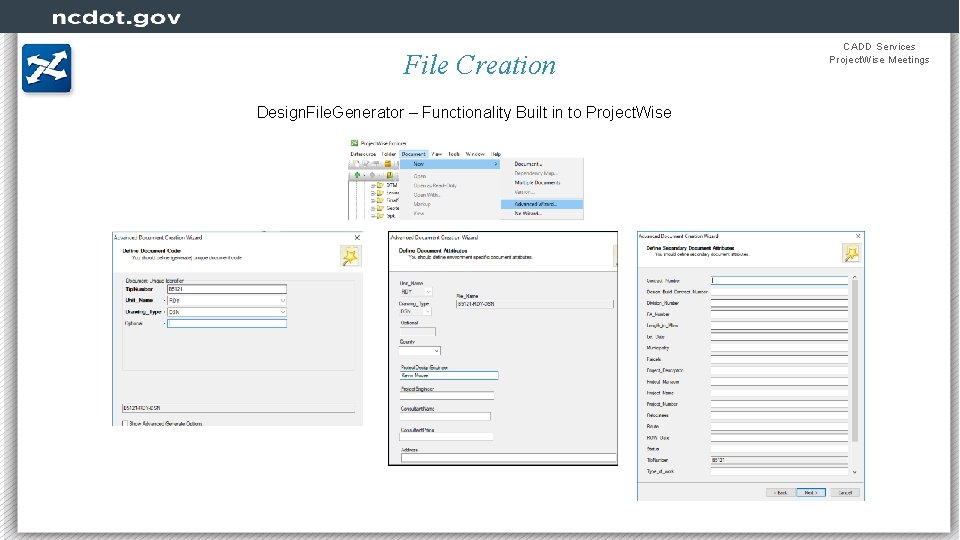
Task: Click the ncdot.gov header text
Action: [116, 18]
